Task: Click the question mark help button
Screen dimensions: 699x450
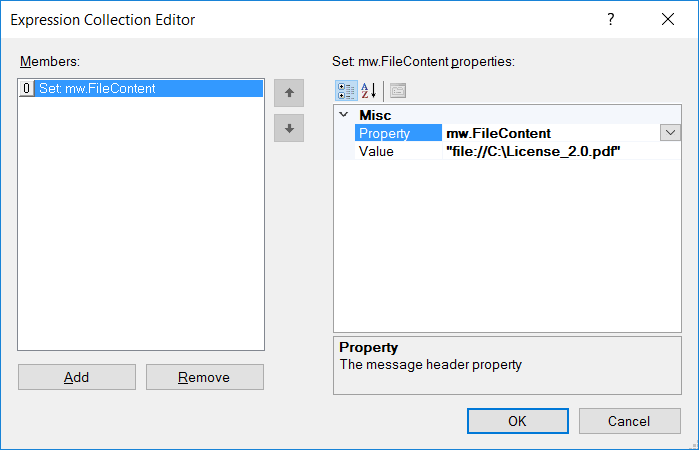Action: (x=610, y=19)
